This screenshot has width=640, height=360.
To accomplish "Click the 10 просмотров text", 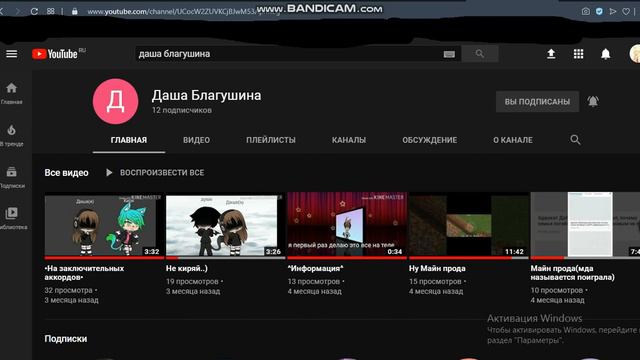I will click(x=557, y=290).
